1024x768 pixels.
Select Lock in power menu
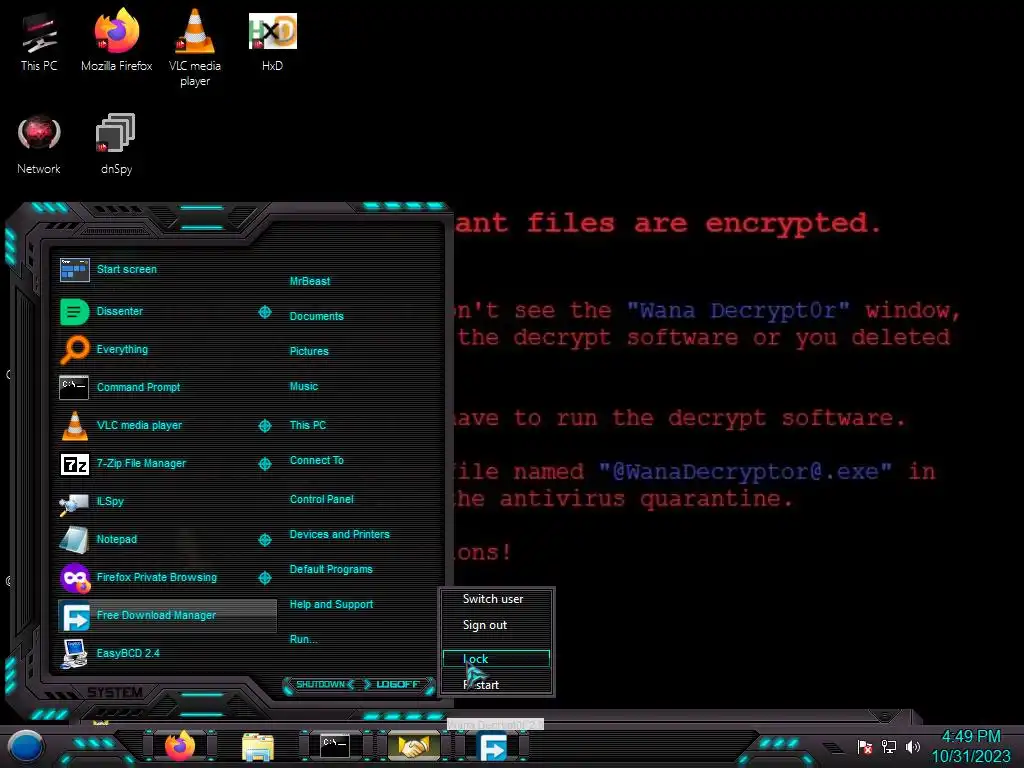[496, 659]
